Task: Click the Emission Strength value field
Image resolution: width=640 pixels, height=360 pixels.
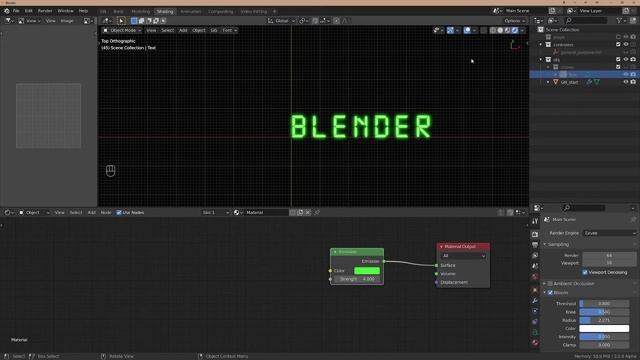Action: point(357,279)
